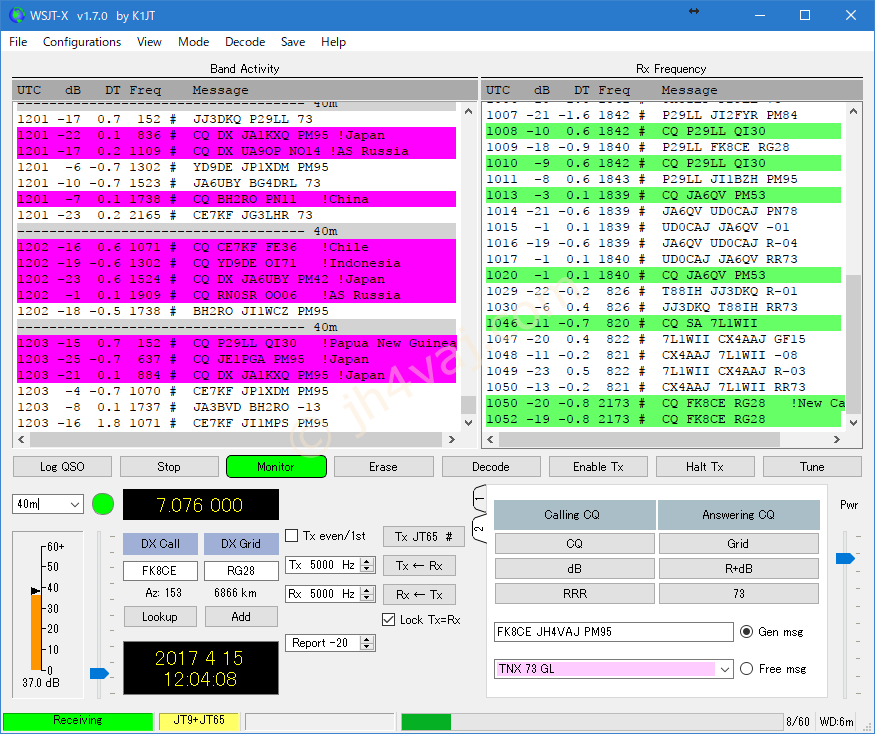Viewport: 875px width, 734px height.
Task: Open the Mode menu
Action: tap(193, 42)
